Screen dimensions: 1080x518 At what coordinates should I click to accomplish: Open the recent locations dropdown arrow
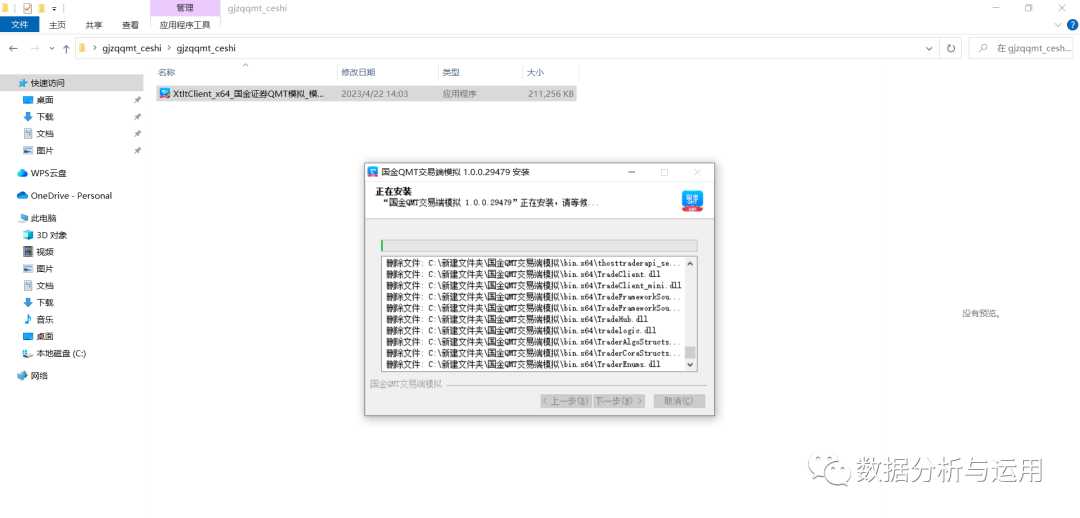pyautogui.click(x=52, y=49)
